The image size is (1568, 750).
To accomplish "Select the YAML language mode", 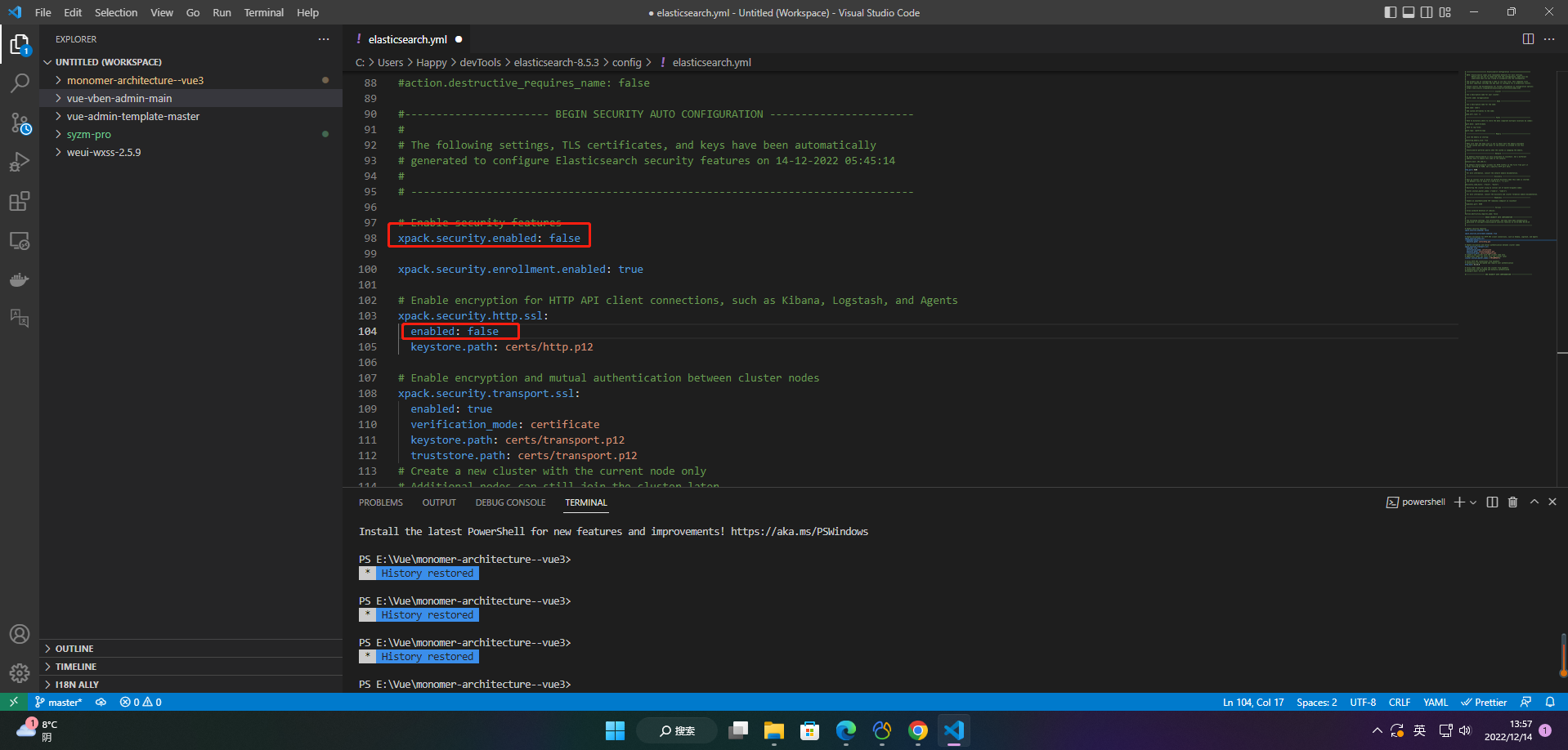I will [x=1436, y=702].
